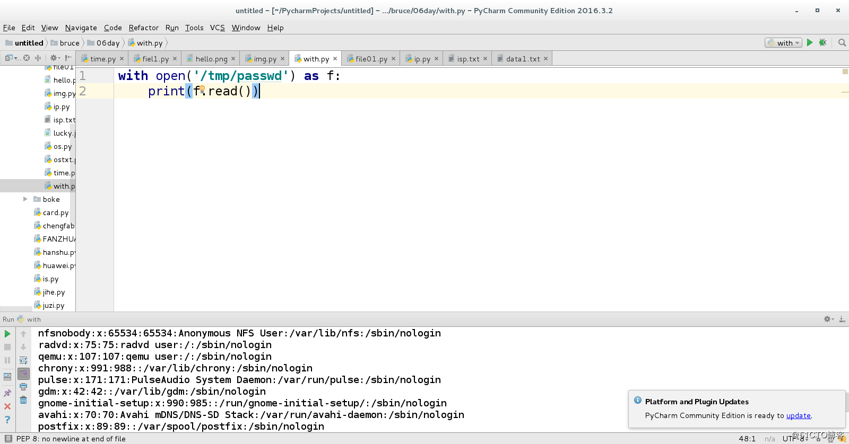
Task: Click the Pause Output icon in Run panel
Action: pos(8,360)
